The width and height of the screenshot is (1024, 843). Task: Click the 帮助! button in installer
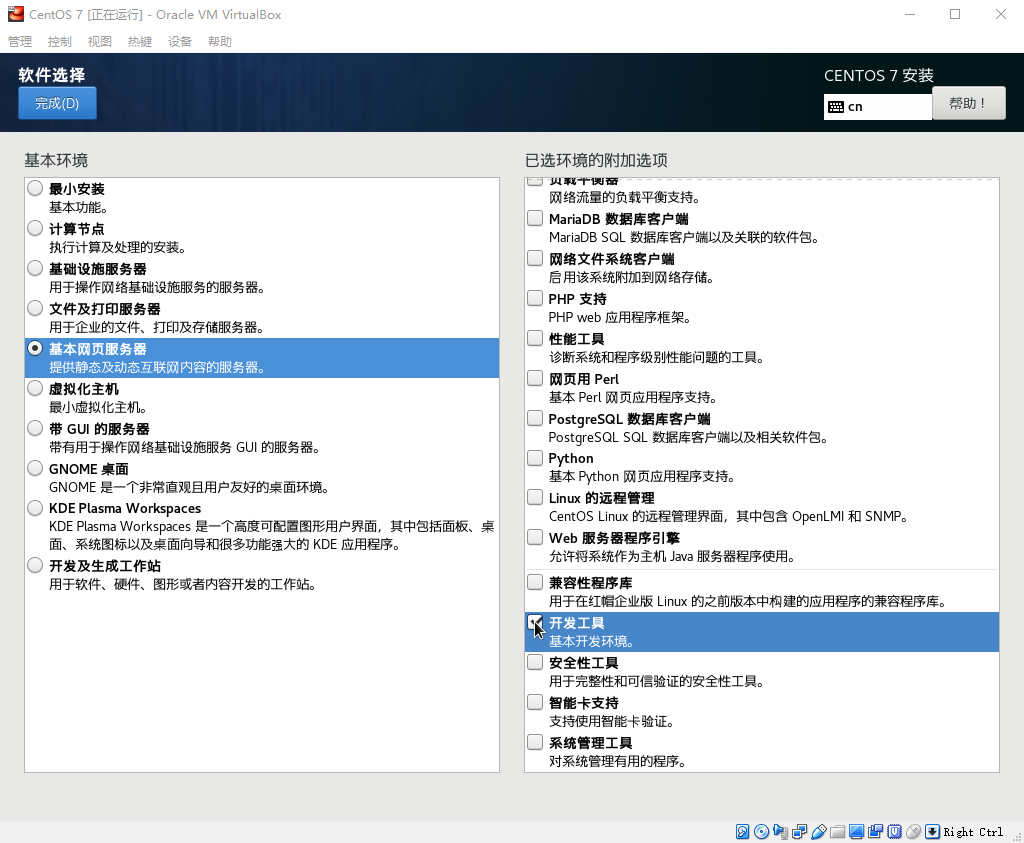click(x=968, y=103)
